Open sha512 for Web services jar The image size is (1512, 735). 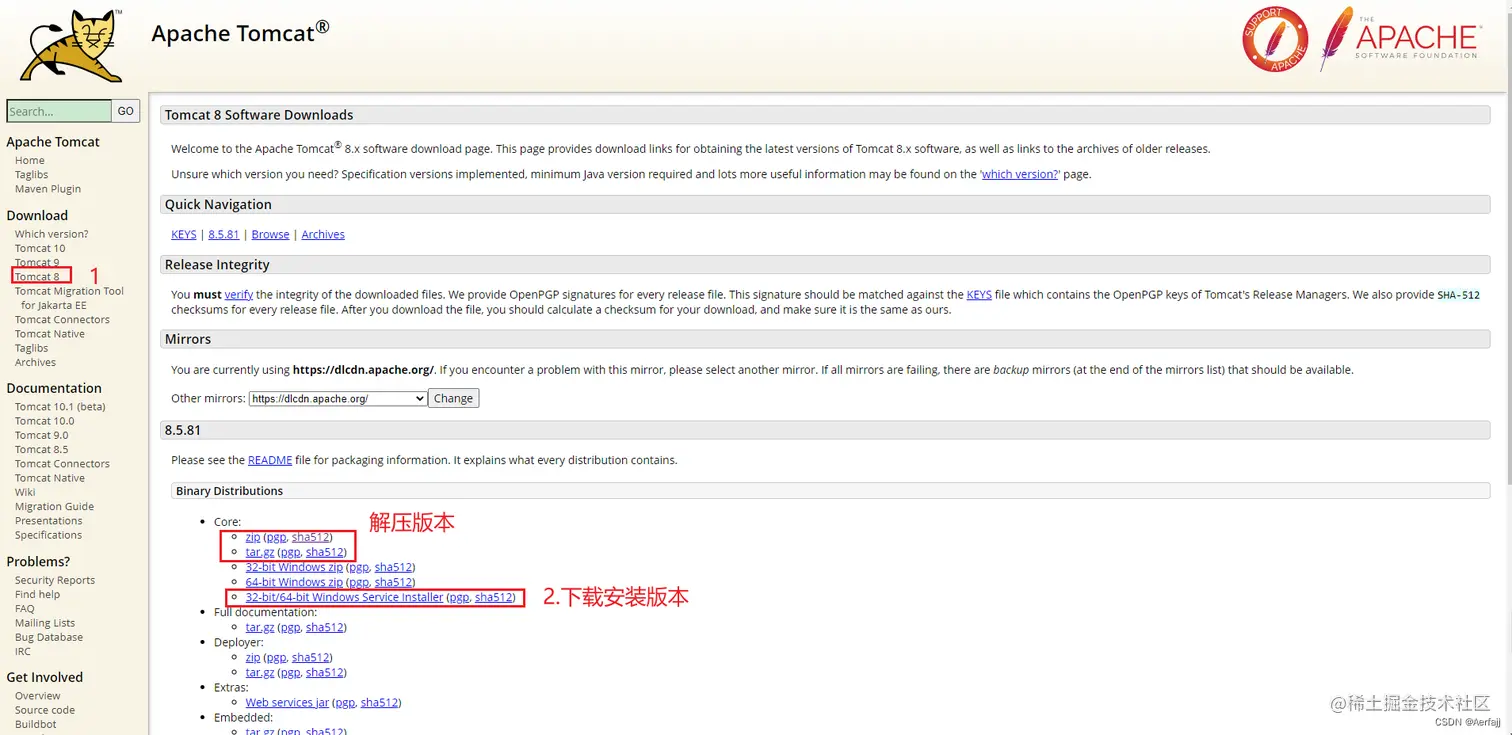380,702
